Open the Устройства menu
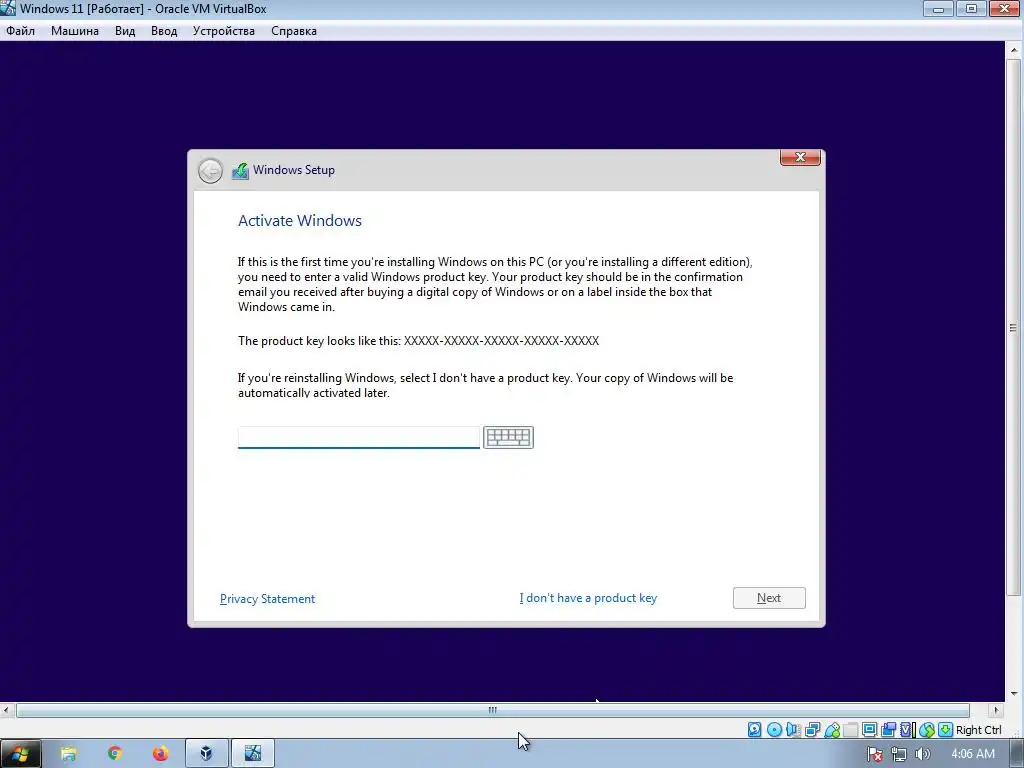This screenshot has height=768, width=1024. (223, 31)
